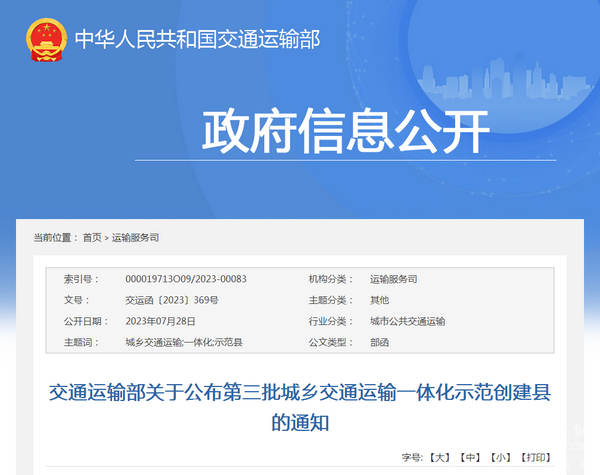Viewport: 600px width, 475px height.
Task: Click the 主题分类 value 其他
Action: click(379, 300)
